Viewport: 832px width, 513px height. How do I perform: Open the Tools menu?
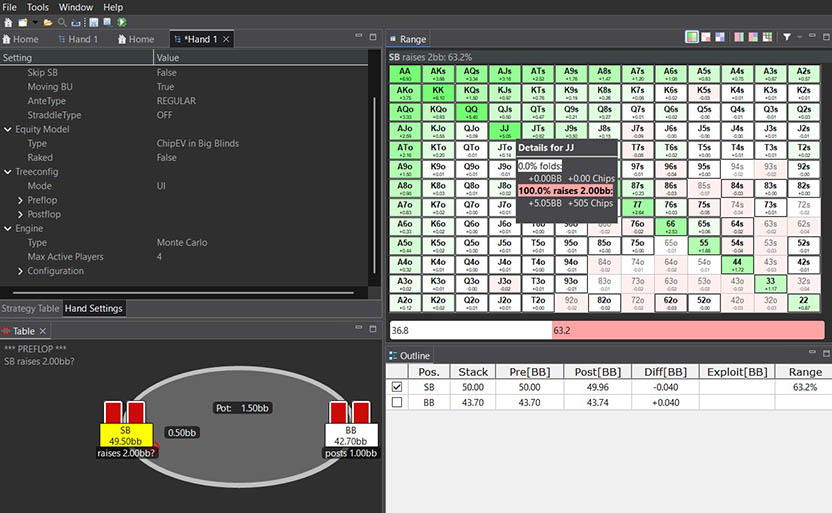(x=38, y=7)
